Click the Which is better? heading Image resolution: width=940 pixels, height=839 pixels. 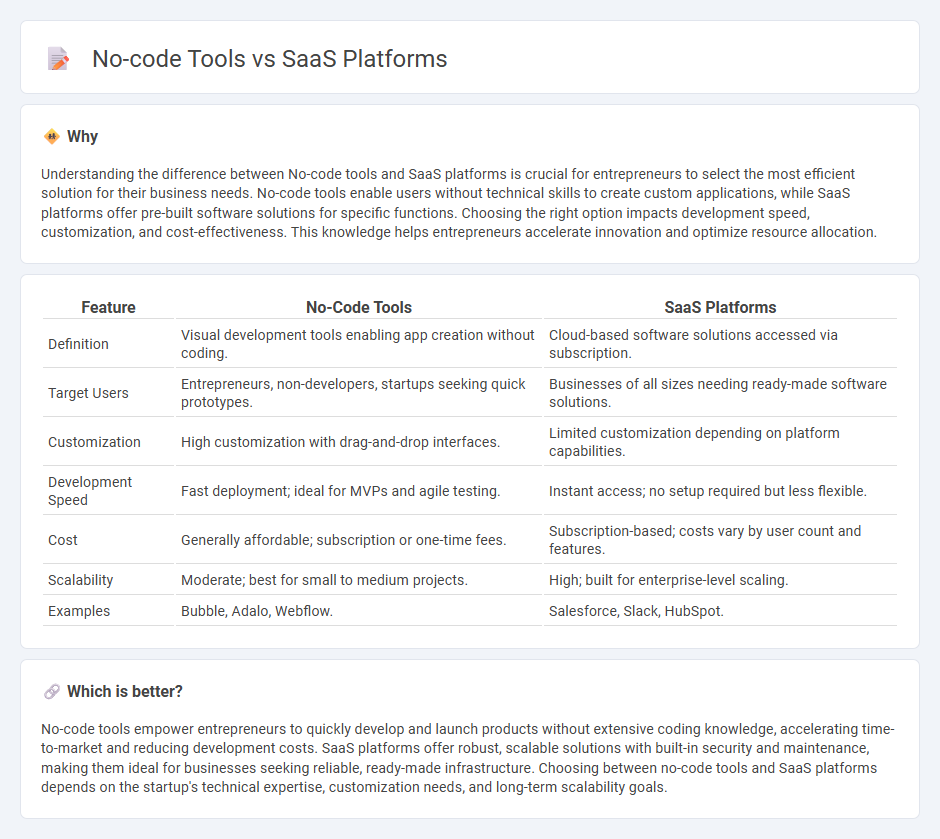125,692
